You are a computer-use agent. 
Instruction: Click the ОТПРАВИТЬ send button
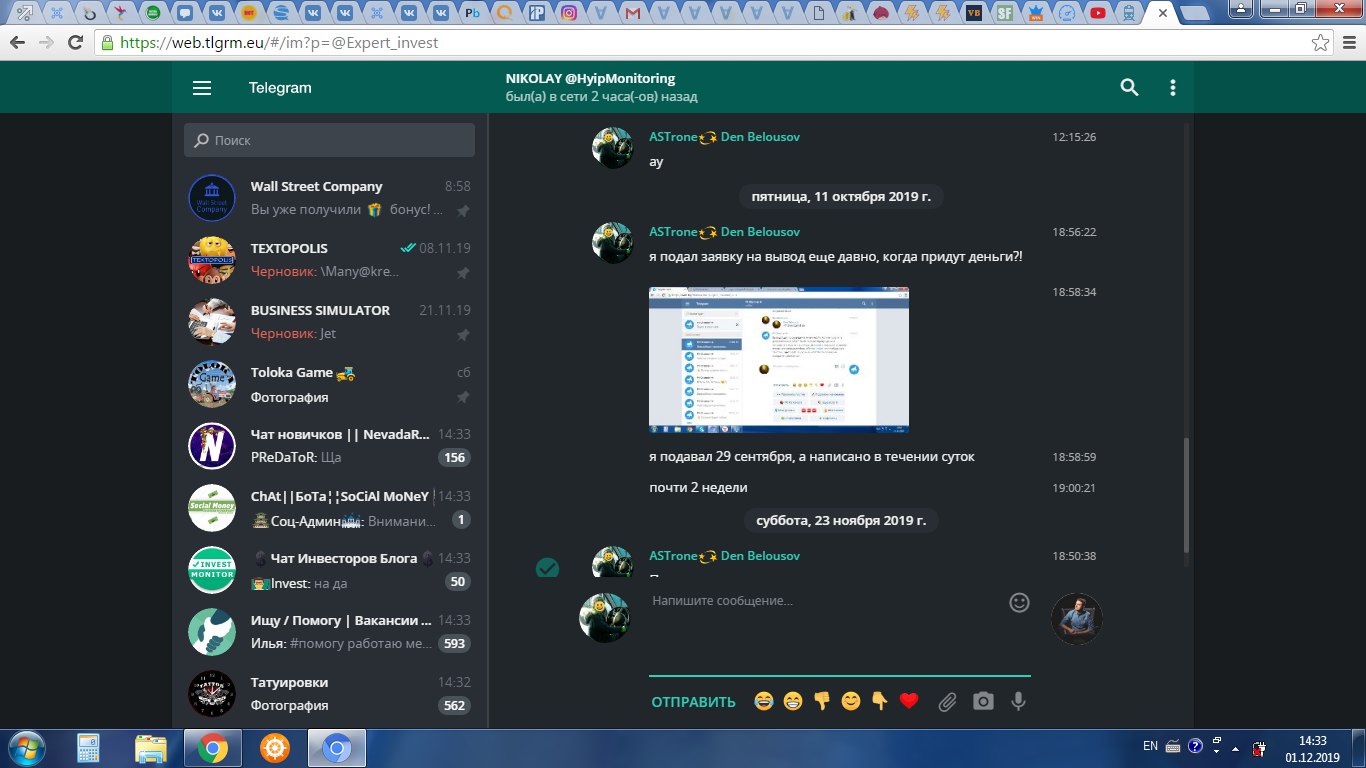point(693,702)
